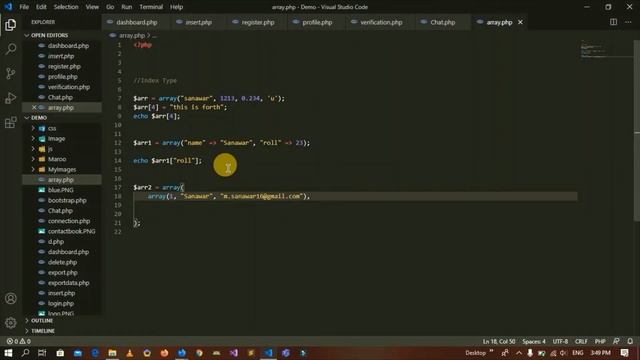Open the Go menu
640x360 pixels.
coord(110,7)
